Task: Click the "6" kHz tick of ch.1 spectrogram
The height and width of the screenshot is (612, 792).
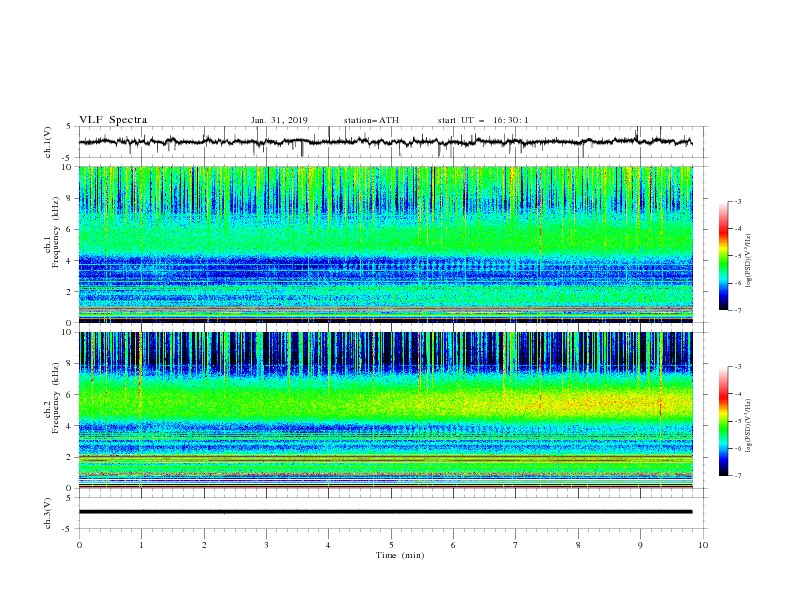Action: (x=70, y=229)
